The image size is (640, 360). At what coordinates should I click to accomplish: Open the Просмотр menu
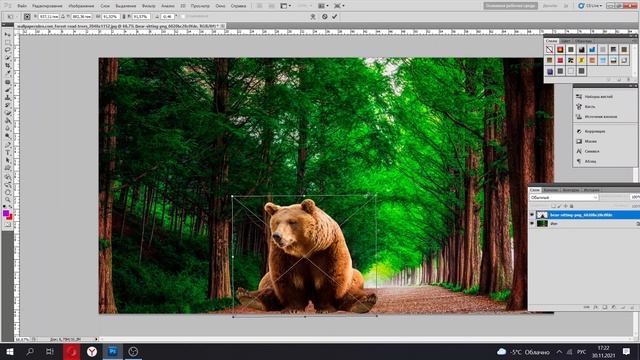pyautogui.click(x=200, y=6)
